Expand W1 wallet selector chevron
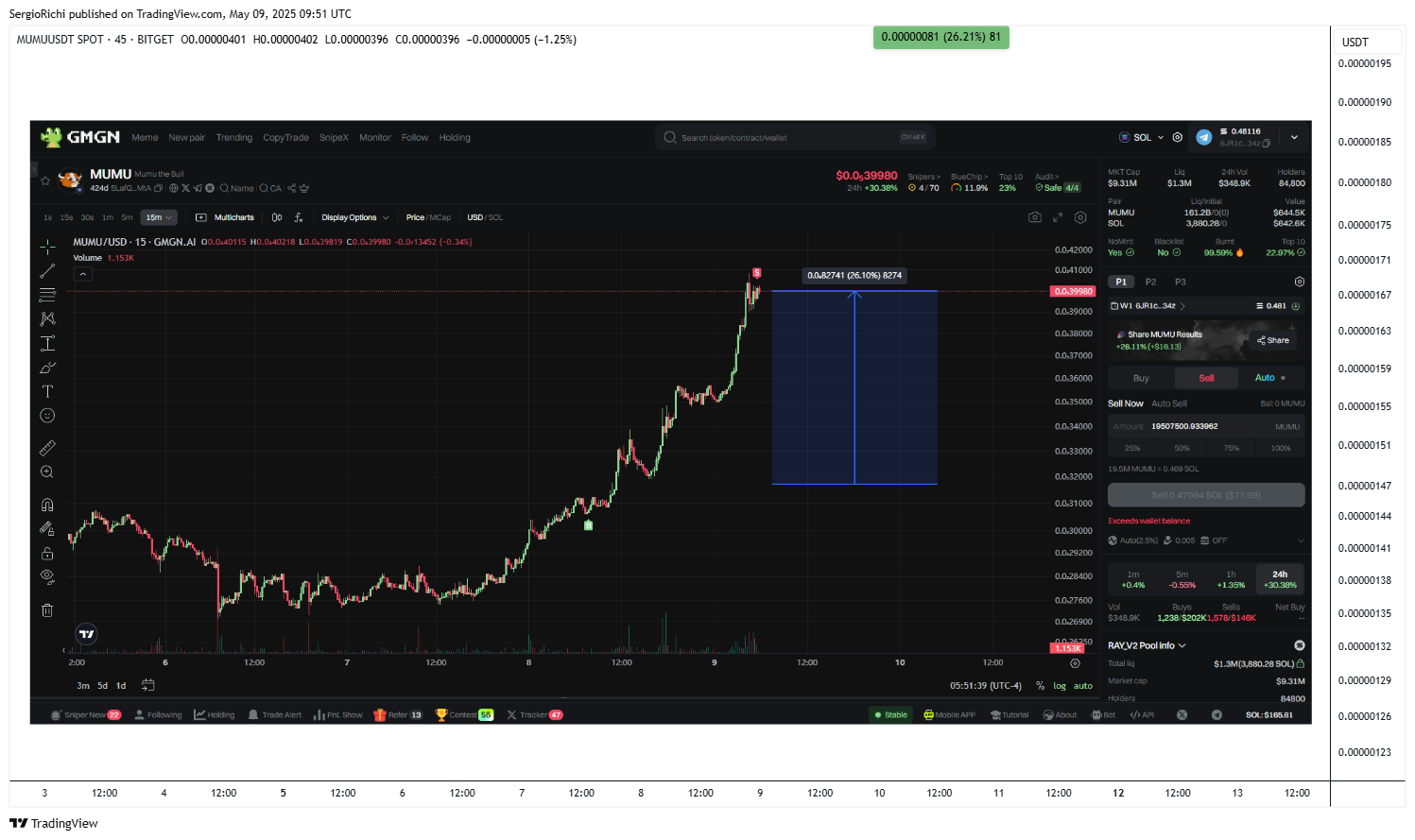 click(1182, 306)
